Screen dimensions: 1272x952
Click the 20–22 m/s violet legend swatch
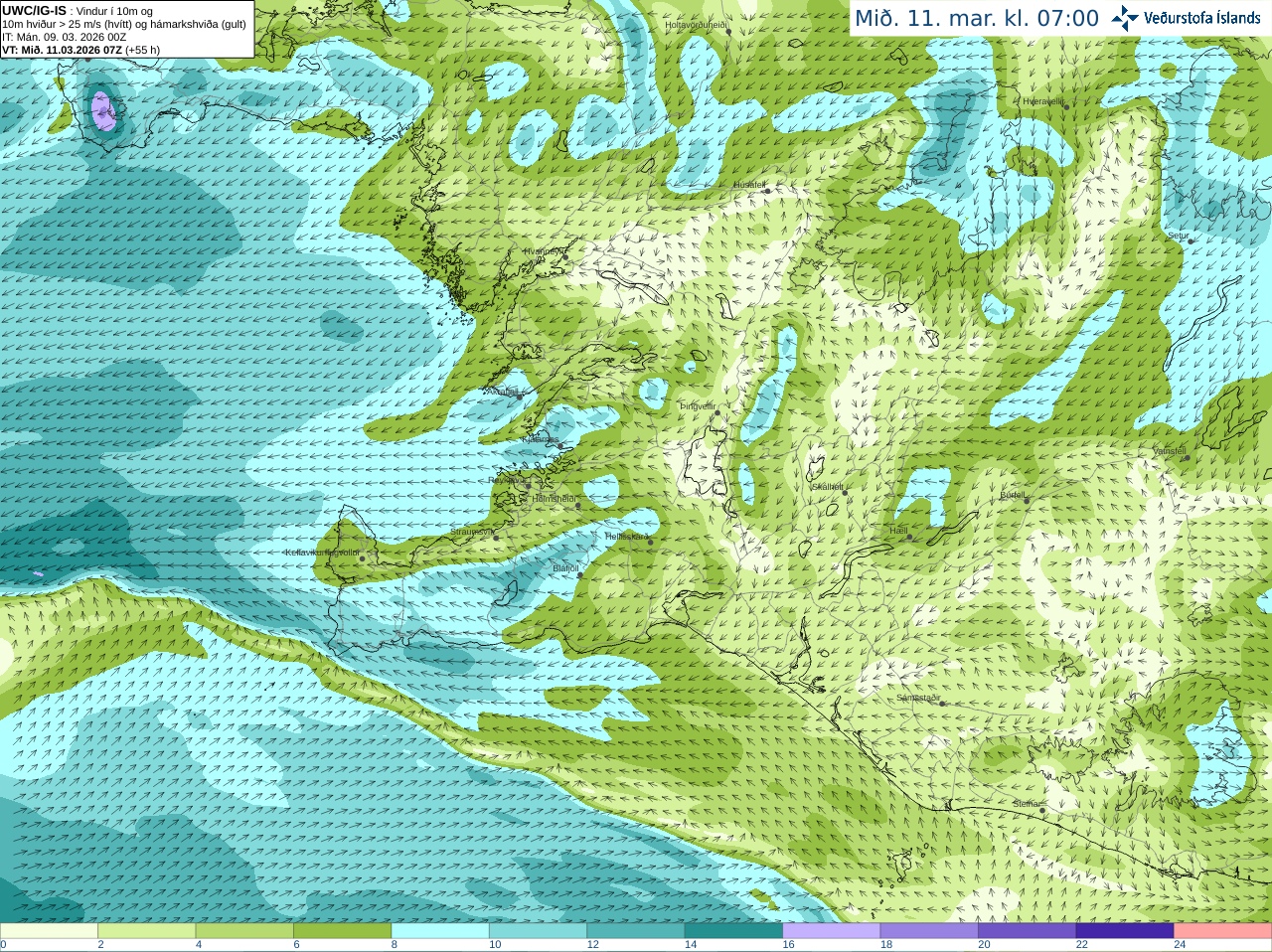click(x=1028, y=931)
